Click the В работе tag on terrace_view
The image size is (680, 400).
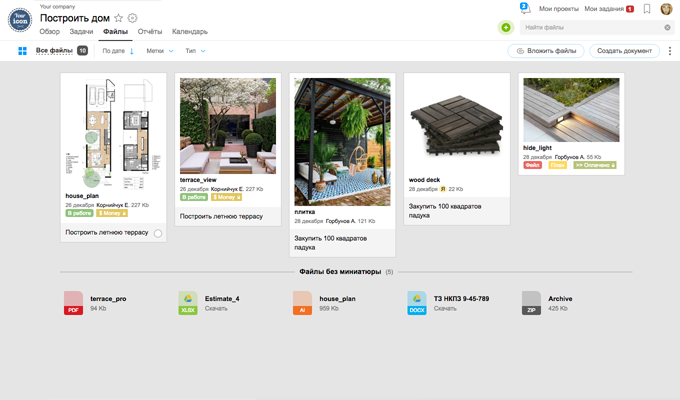[194, 197]
